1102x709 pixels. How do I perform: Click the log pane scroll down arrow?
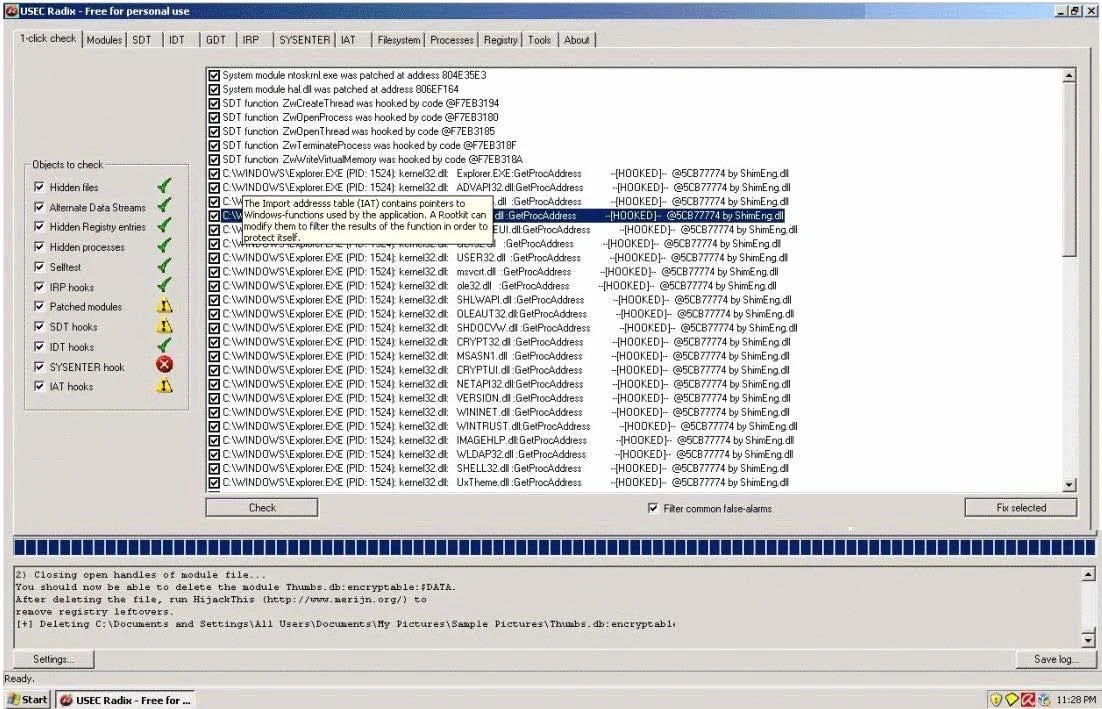point(1088,639)
